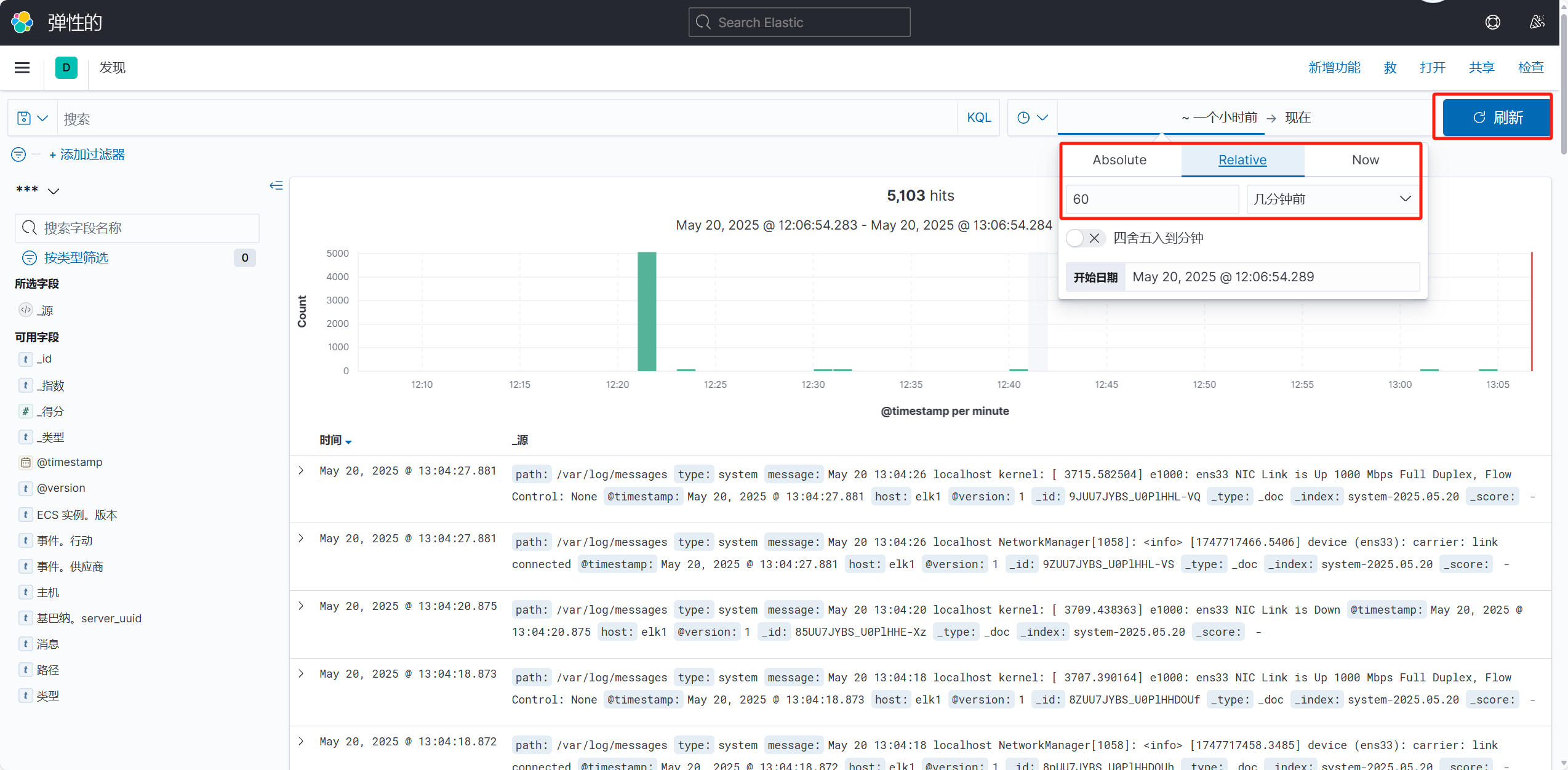1568x770 pixels.
Task: Click the refresh button
Action: (1495, 117)
